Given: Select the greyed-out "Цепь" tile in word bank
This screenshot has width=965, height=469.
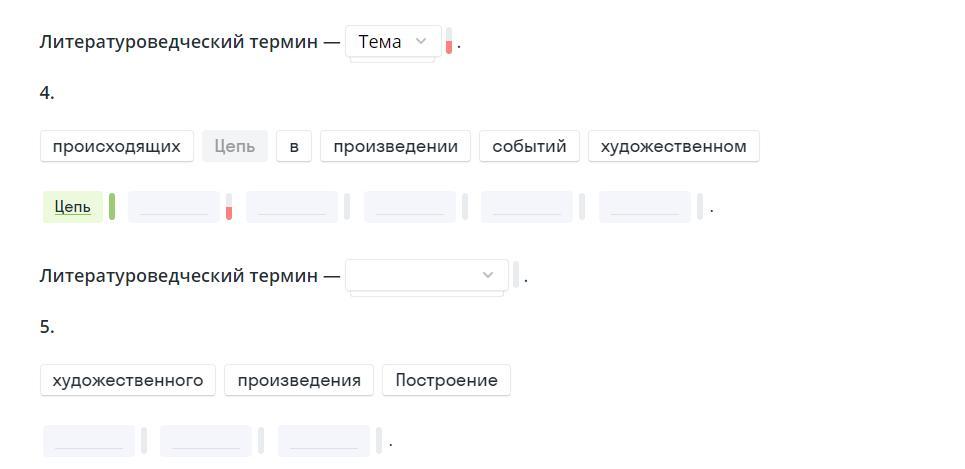Looking at the screenshot, I should (235, 146).
